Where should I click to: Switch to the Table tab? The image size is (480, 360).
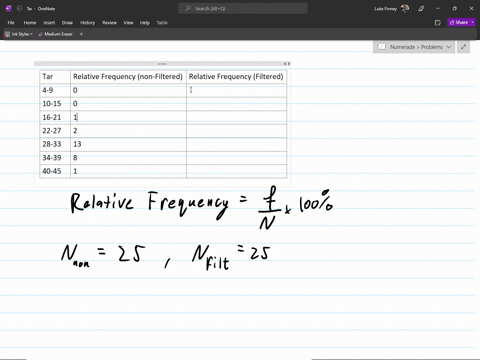[162, 23]
